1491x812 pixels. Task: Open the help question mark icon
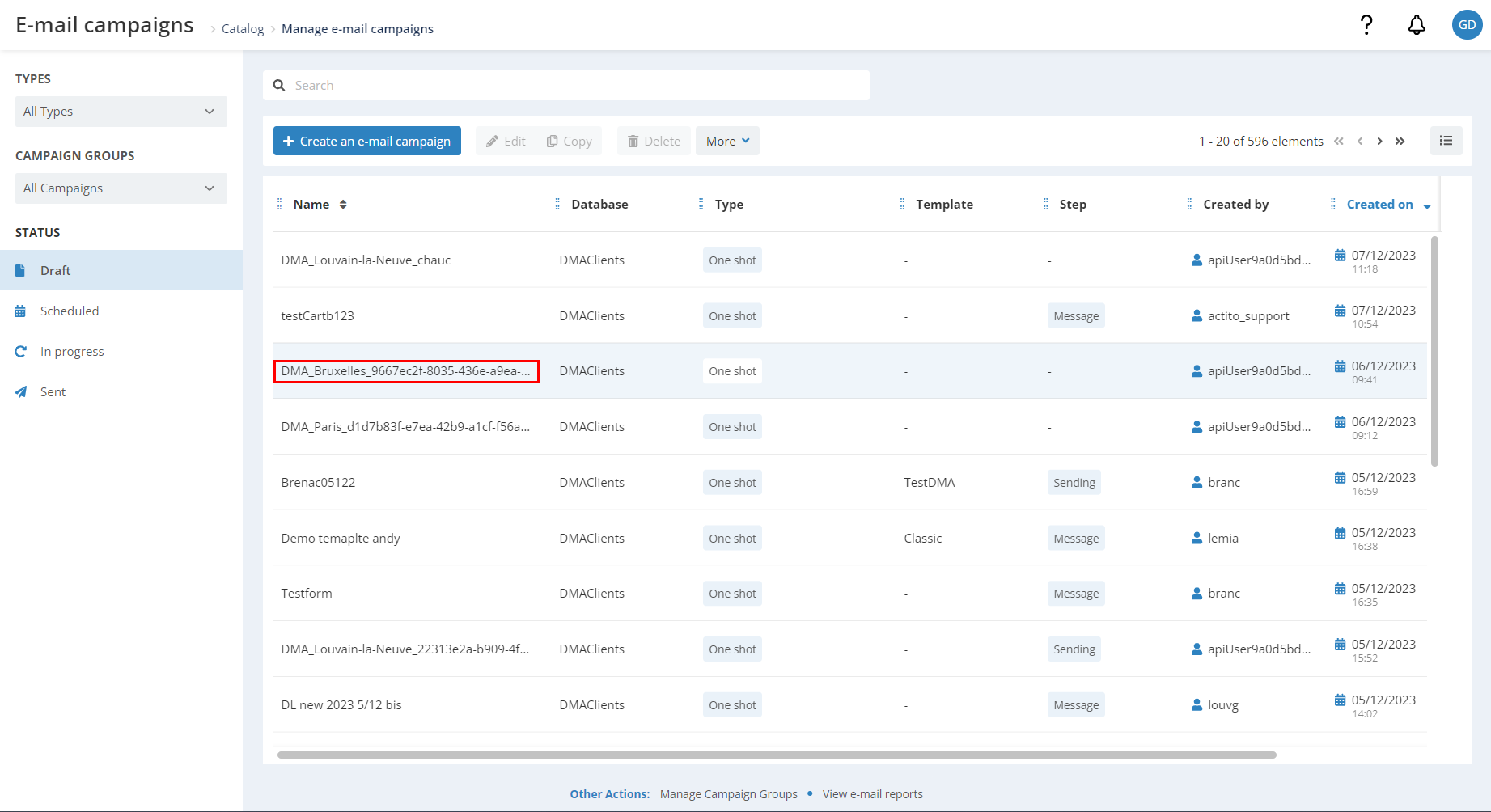[1366, 25]
